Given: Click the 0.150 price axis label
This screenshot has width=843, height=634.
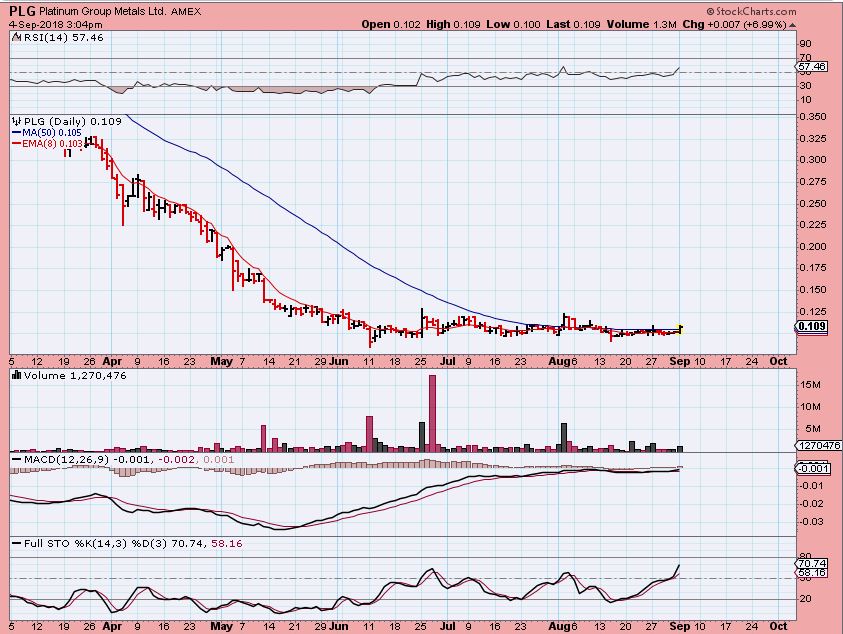Looking at the screenshot, I should 812,289.
